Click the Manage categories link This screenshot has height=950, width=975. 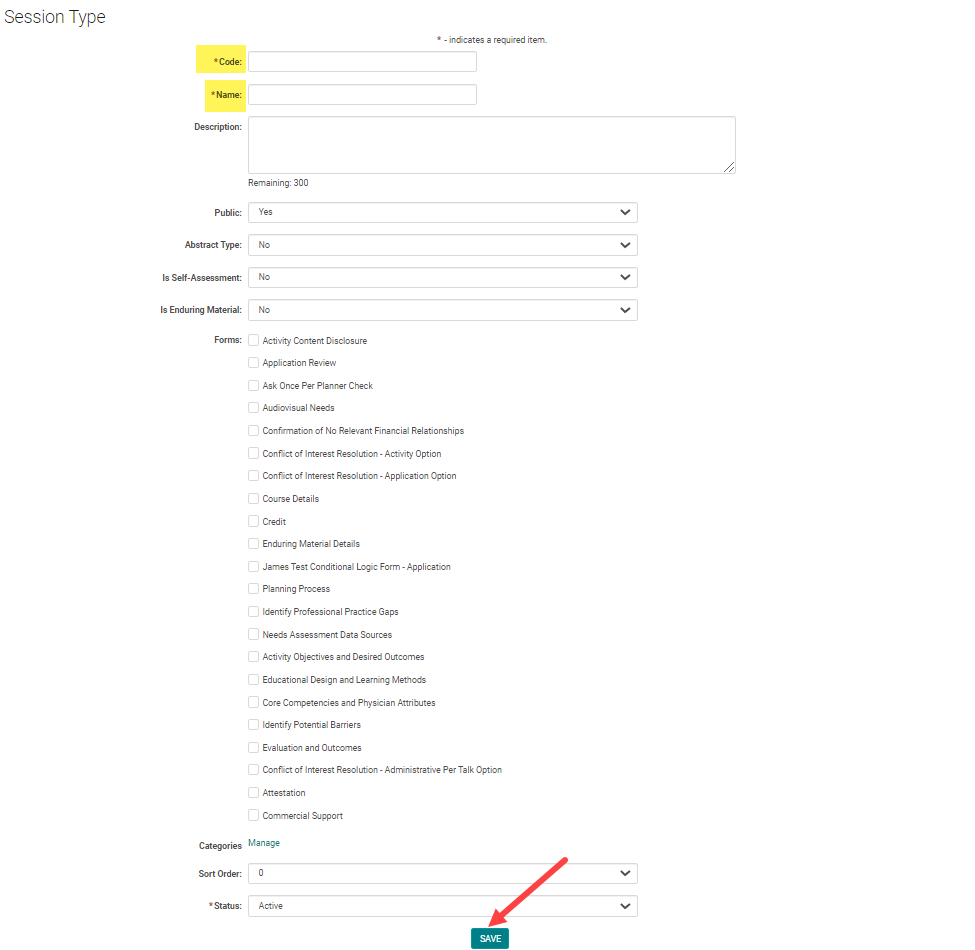[x=264, y=843]
